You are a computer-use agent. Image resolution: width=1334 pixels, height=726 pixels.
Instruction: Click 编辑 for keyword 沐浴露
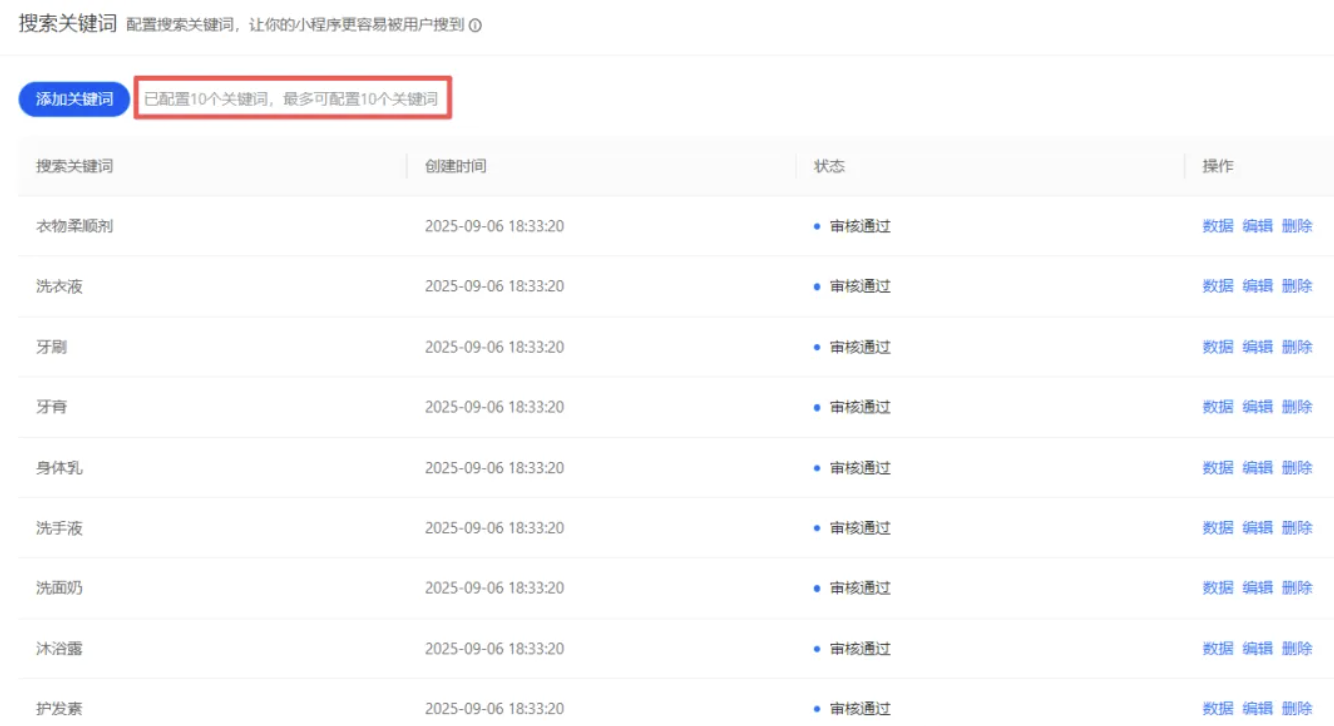tap(1259, 648)
